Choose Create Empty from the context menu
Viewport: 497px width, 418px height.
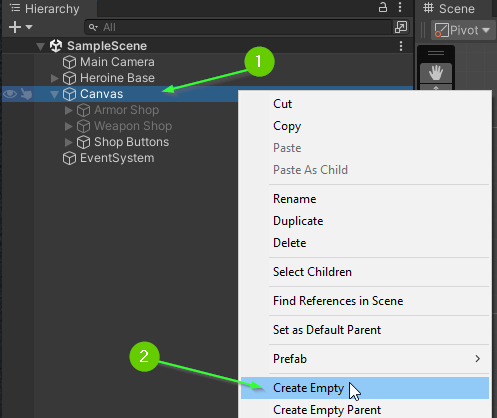[365, 388]
